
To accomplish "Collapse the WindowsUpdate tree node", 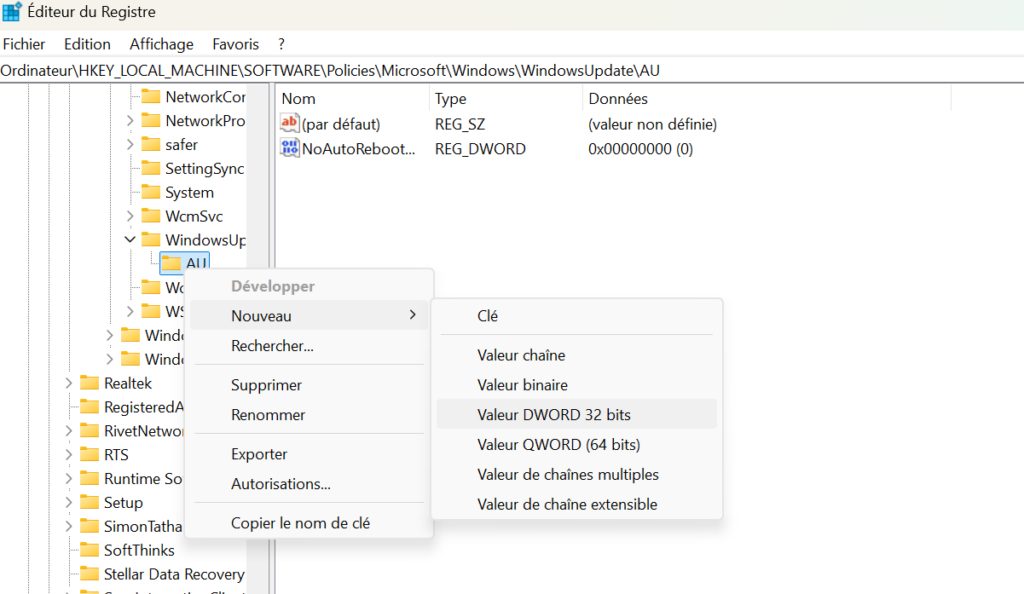I will tap(130, 240).
